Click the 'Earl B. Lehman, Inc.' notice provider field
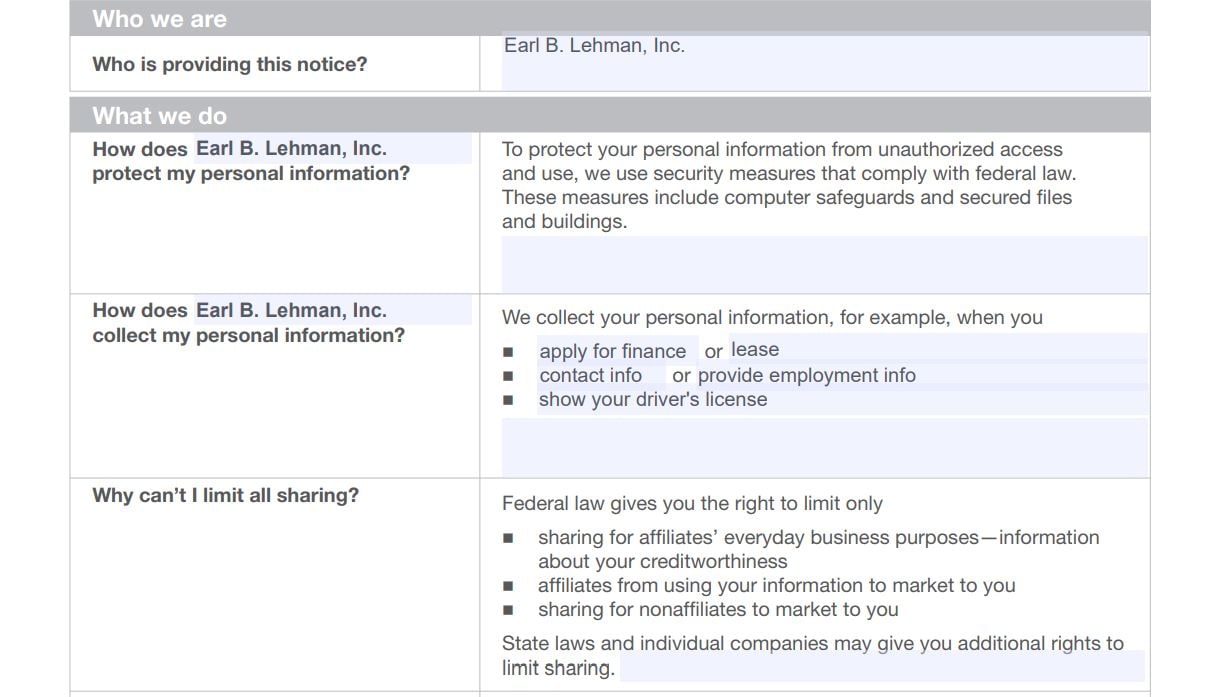1217x697 pixels. pyautogui.click(x=825, y=62)
